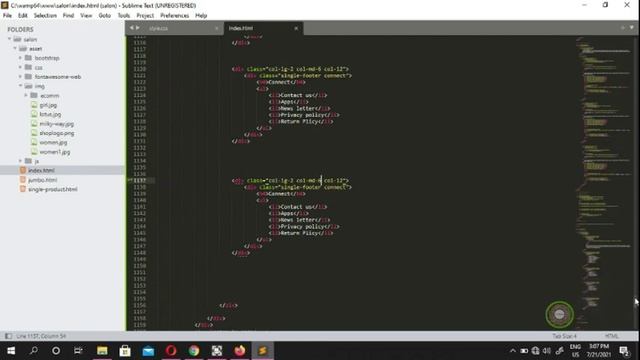Close the style.css tab
Viewport: 640px width, 360px height.
click(x=216, y=28)
